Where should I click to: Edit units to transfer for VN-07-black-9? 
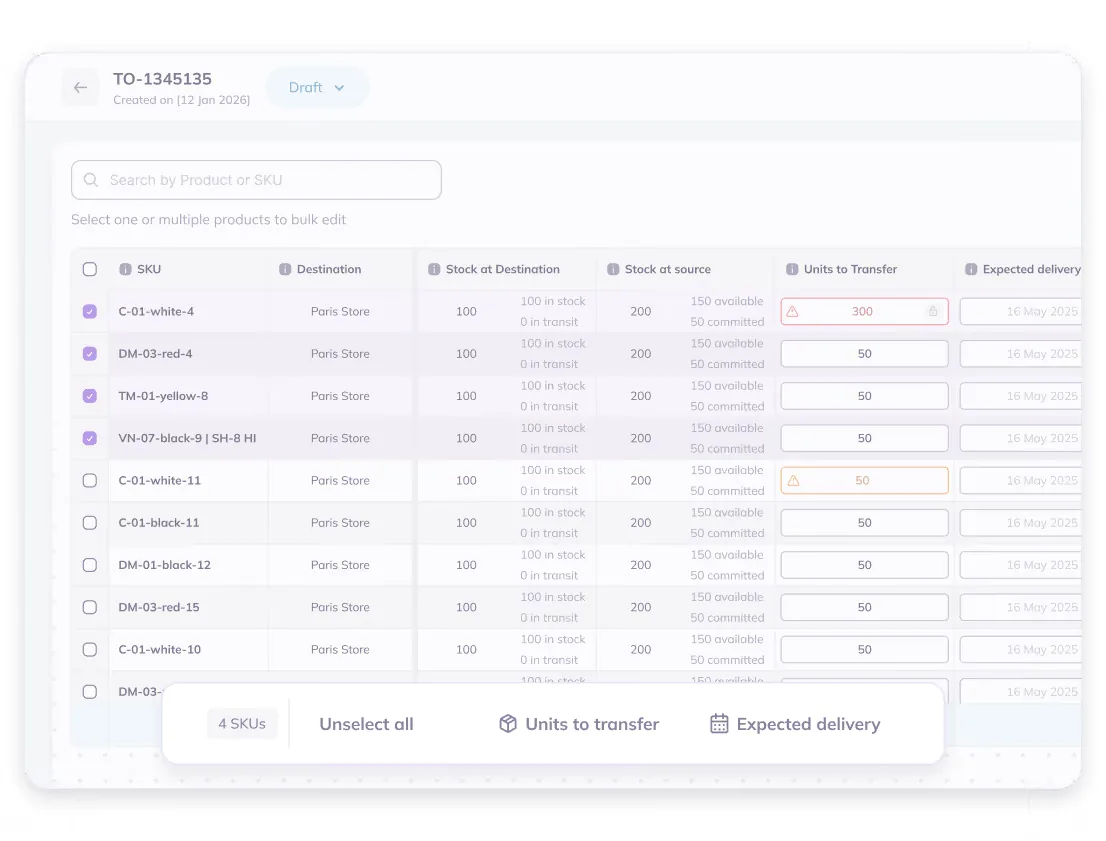pos(864,438)
